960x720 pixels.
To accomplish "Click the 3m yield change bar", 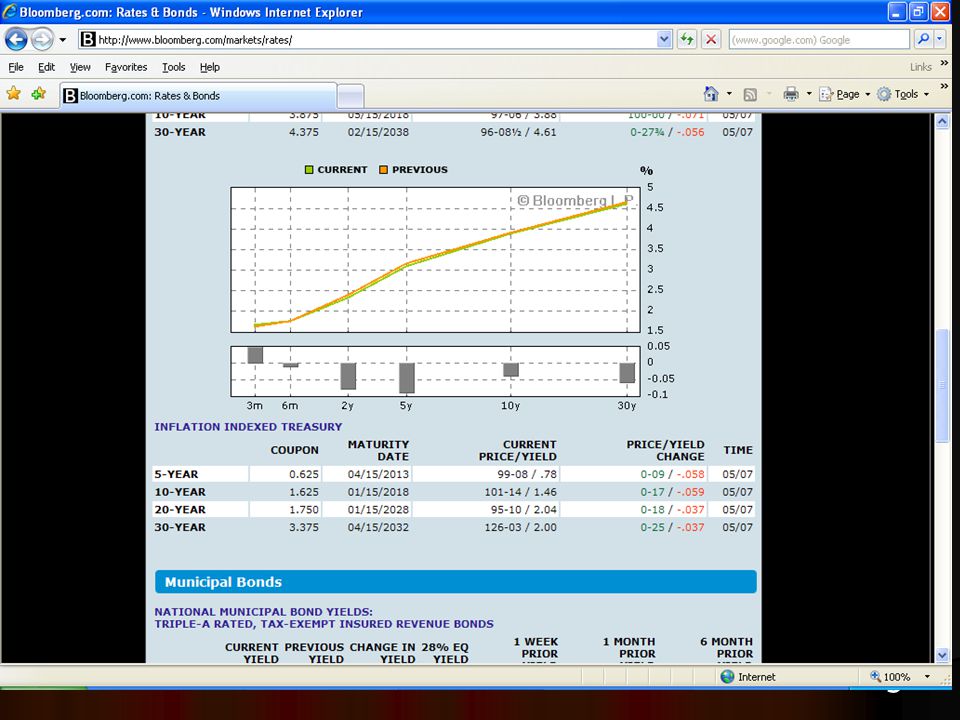I will [x=255, y=355].
